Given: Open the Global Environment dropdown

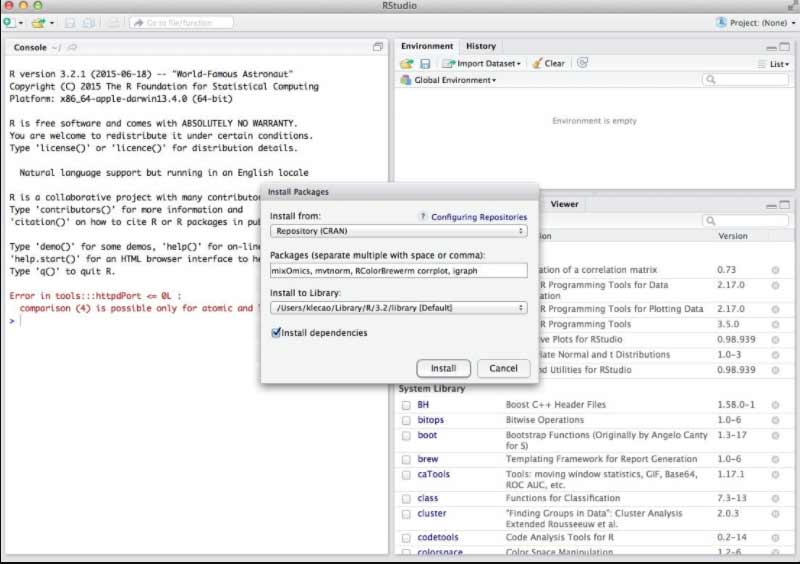Looking at the screenshot, I should [448, 80].
